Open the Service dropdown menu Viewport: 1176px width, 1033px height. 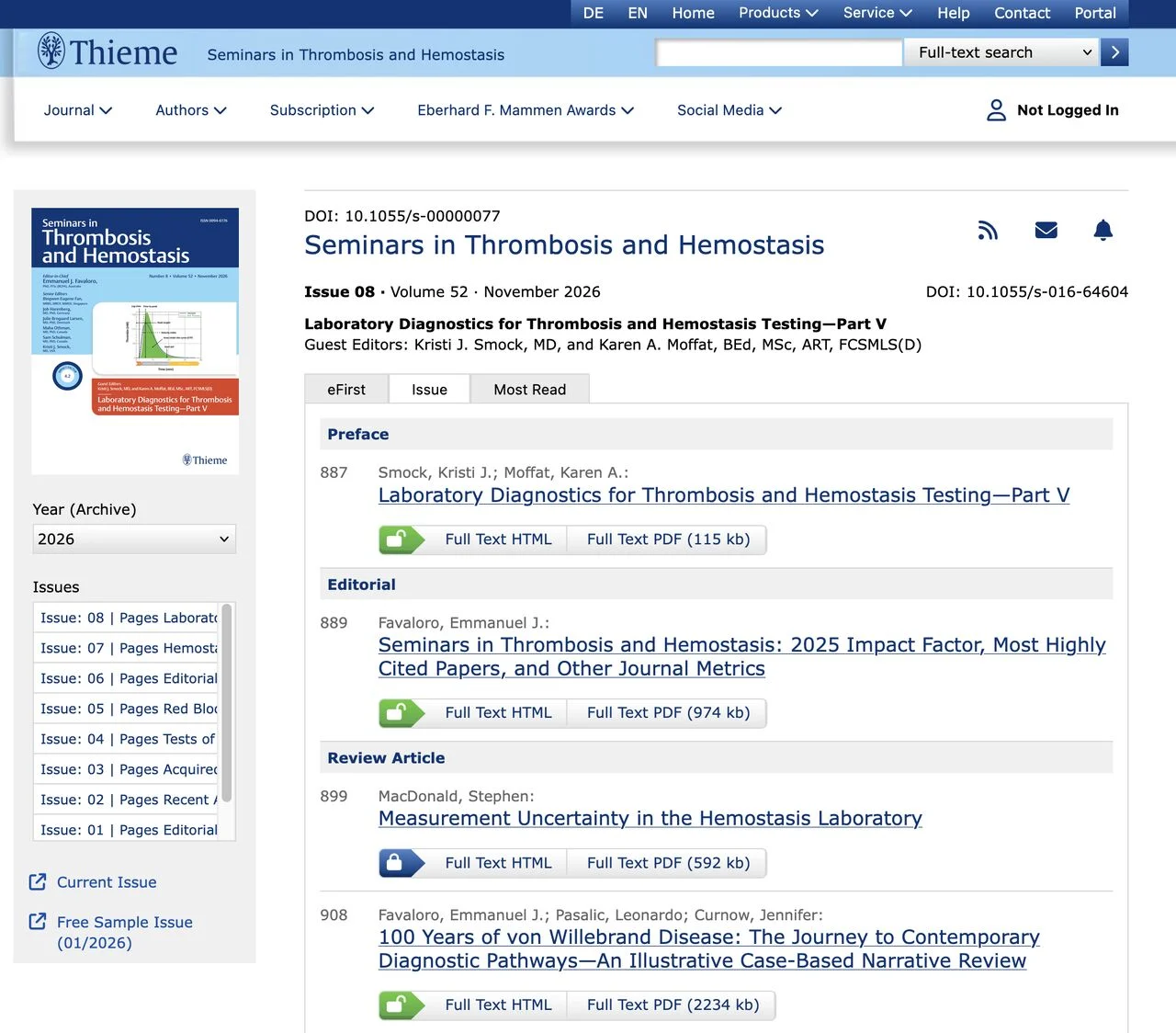(877, 13)
